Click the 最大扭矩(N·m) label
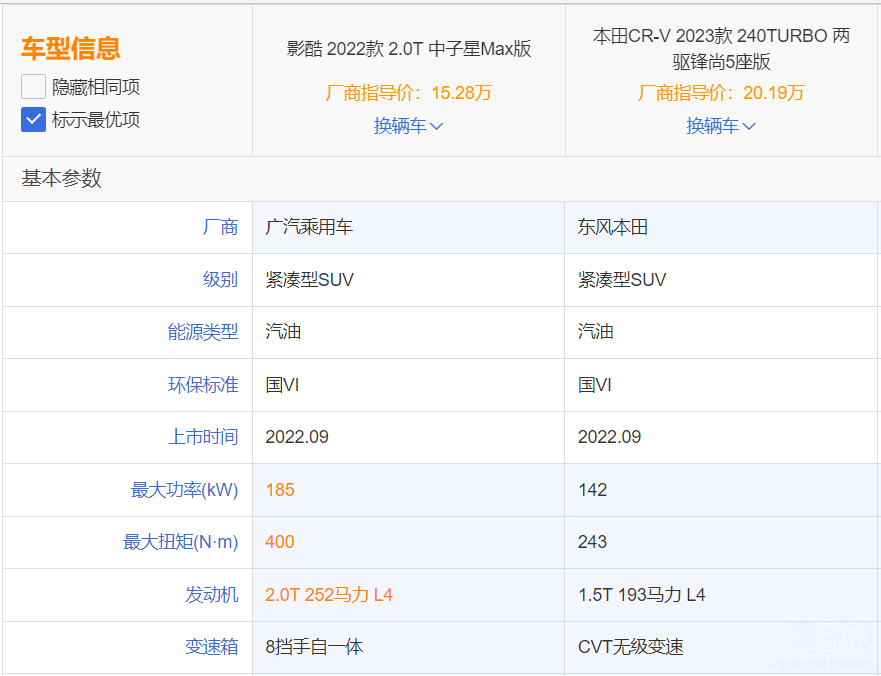 click(181, 542)
